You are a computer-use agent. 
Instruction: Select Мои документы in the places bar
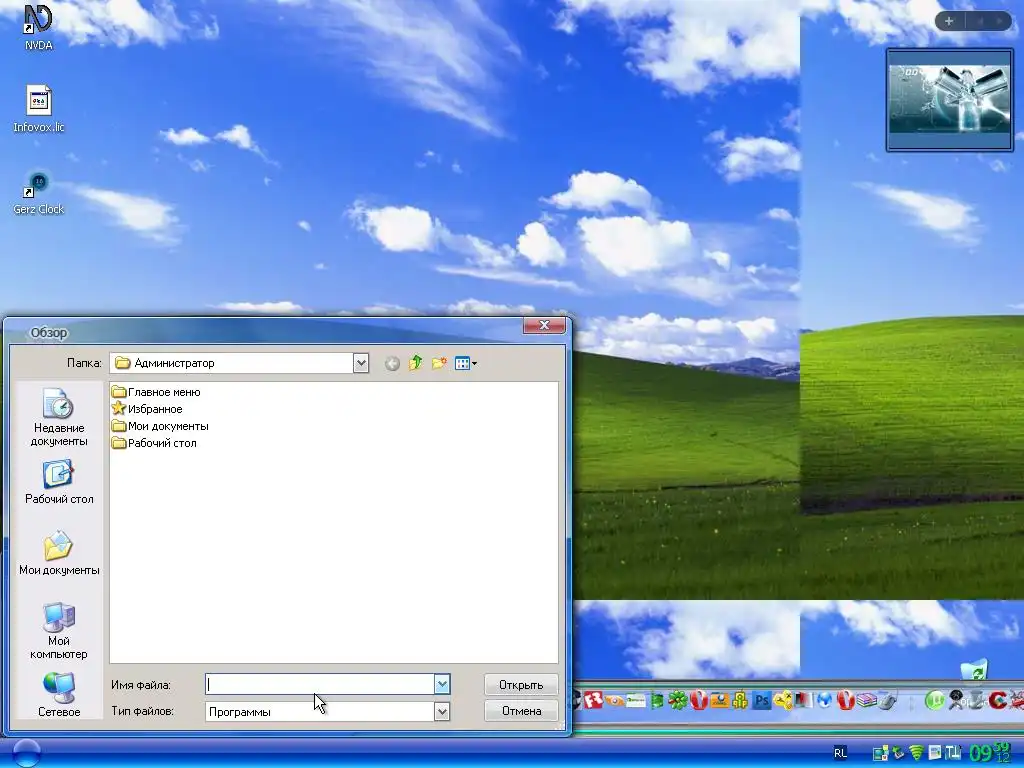point(59,554)
